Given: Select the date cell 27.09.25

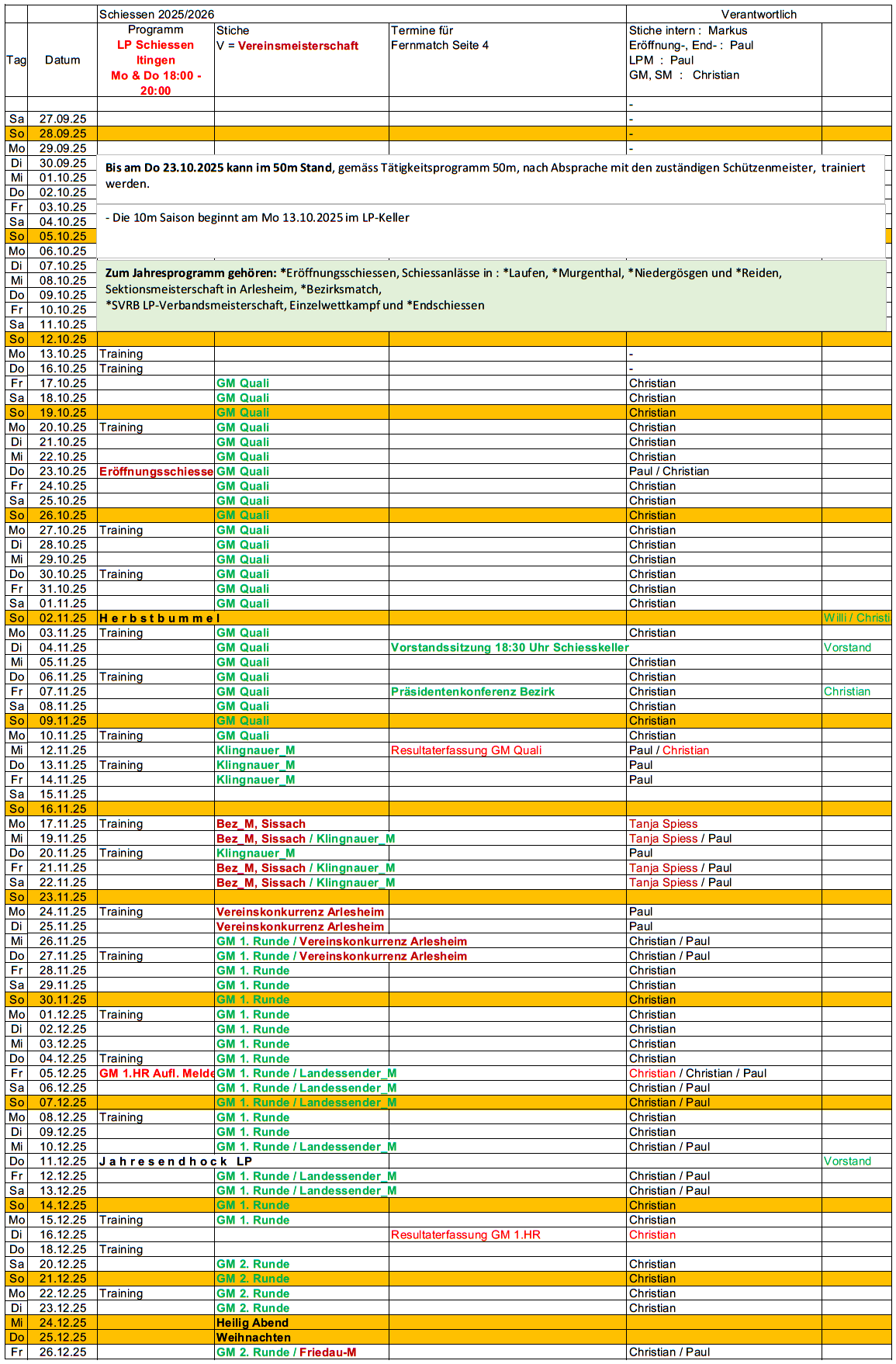Looking at the screenshot, I should tap(63, 119).
